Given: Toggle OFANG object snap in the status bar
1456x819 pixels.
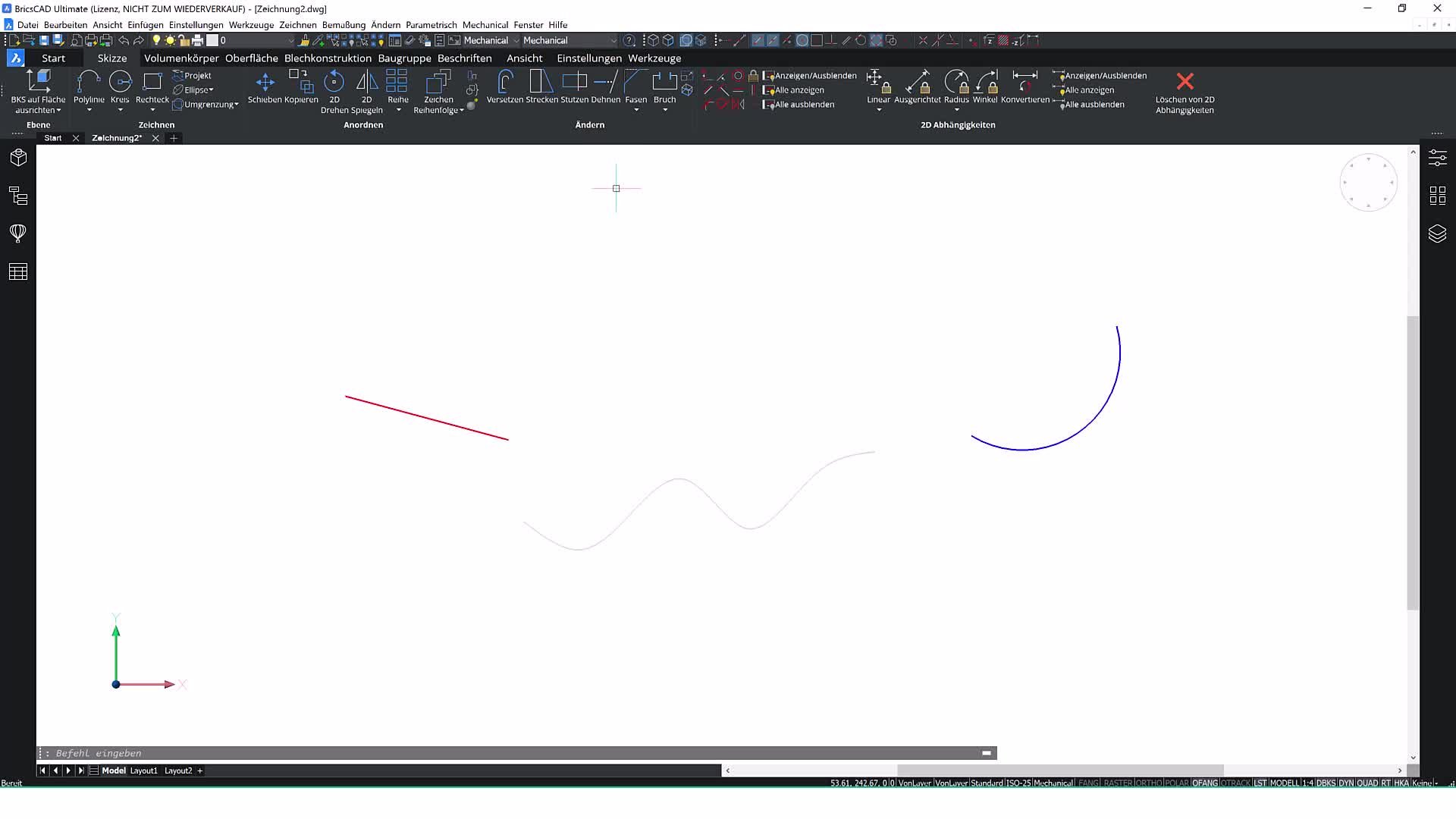Looking at the screenshot, I should coord(1205,783).
